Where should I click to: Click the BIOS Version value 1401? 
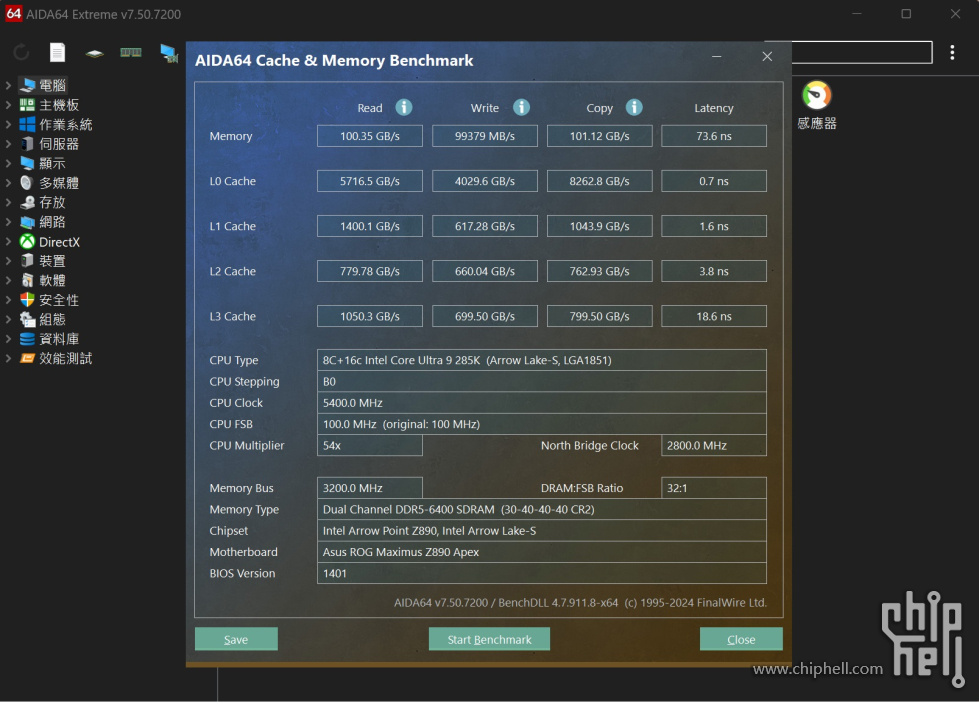[542, 573]
